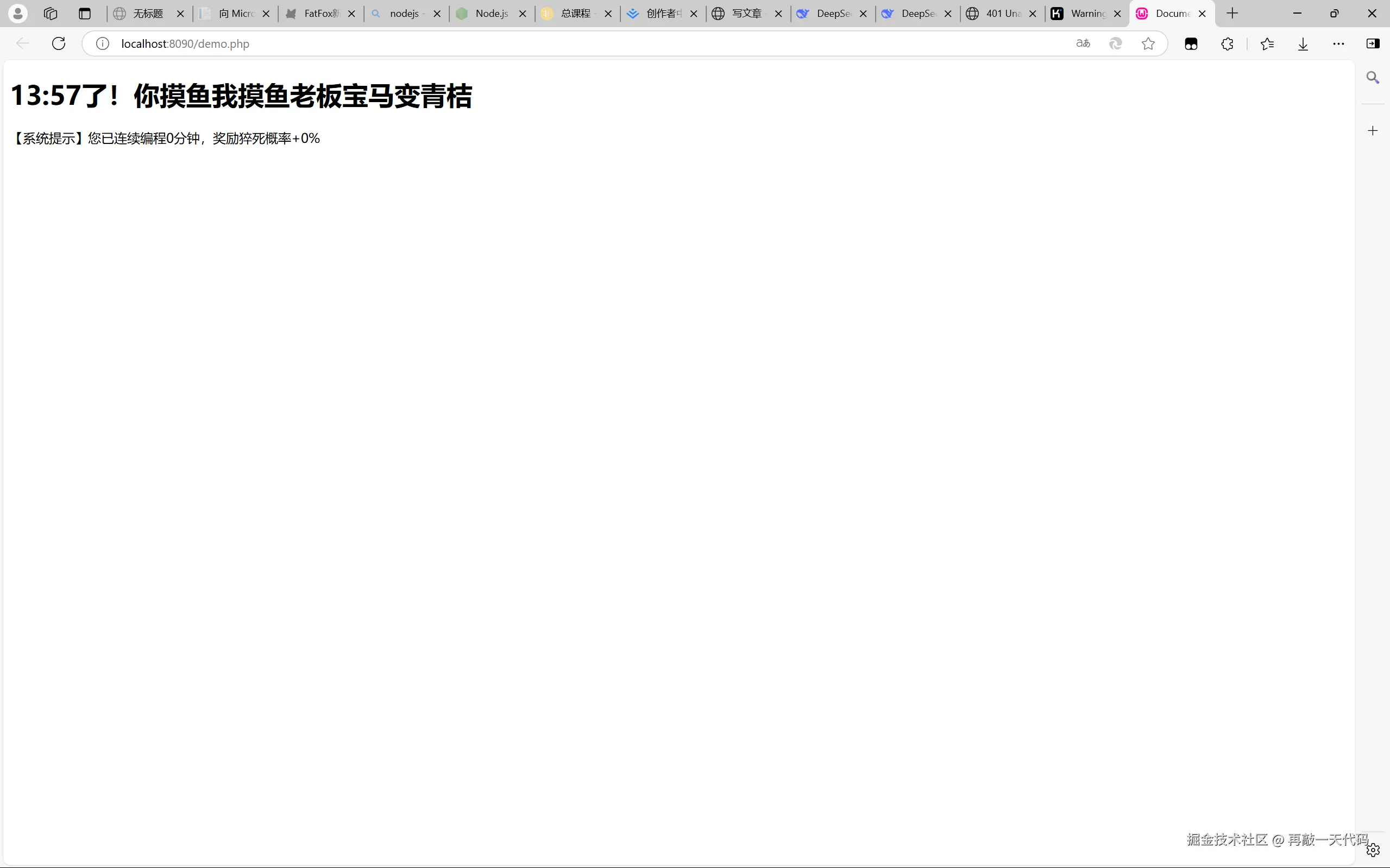Add this page to favorites with the star
Image resolution: width=1390 pixels, height=868 pixels.
click(1148, 43)
